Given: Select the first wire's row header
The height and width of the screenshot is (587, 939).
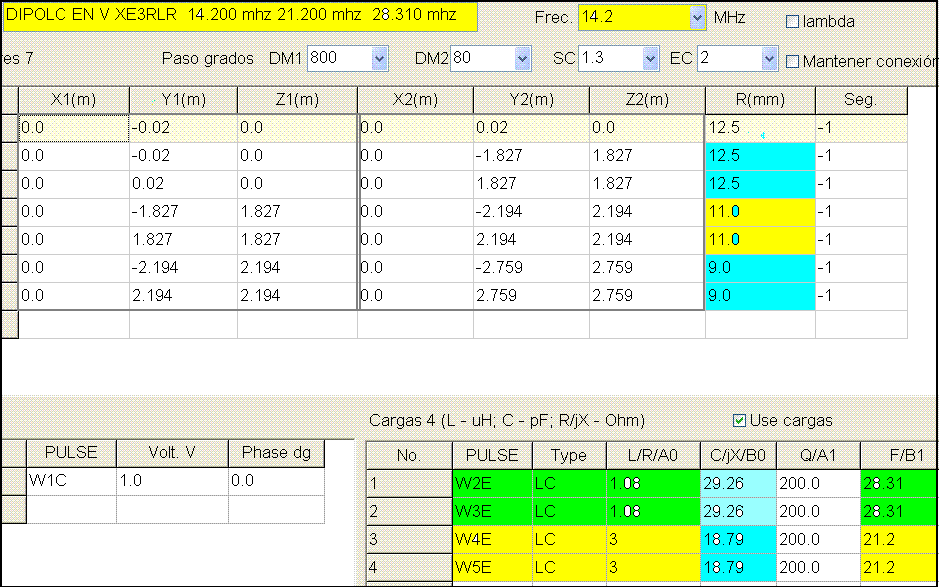Looking at the screenshot, I should tap(10, 128).
